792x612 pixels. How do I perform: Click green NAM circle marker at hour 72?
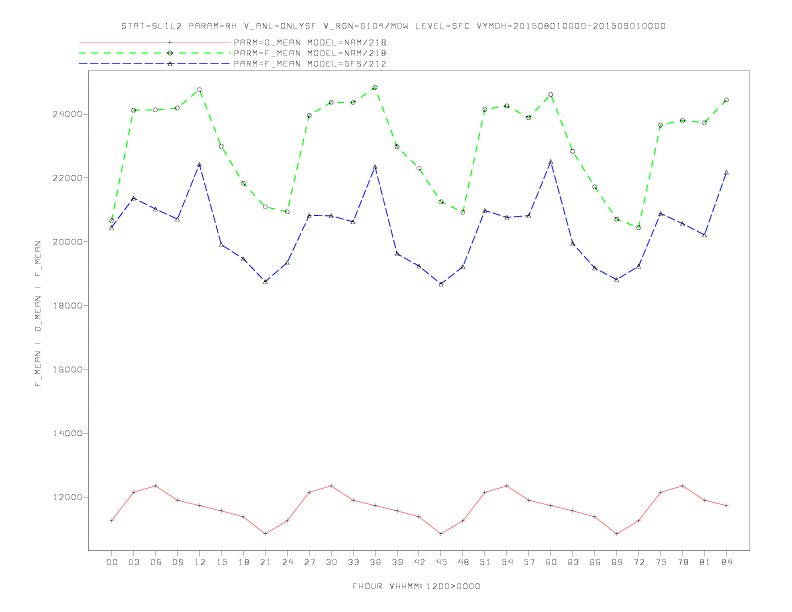(x=638, y=228)
